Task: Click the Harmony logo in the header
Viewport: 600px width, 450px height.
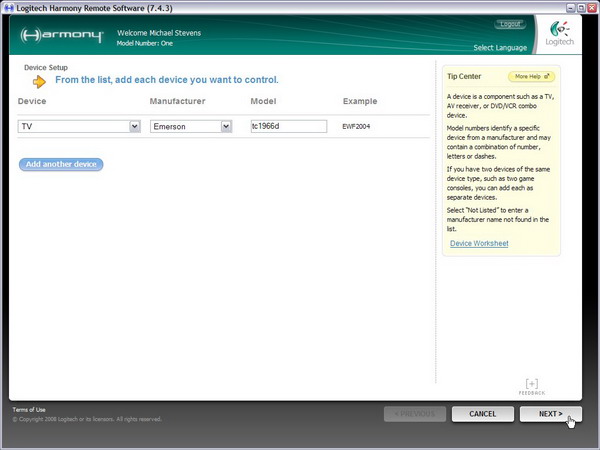Action: 62,35
